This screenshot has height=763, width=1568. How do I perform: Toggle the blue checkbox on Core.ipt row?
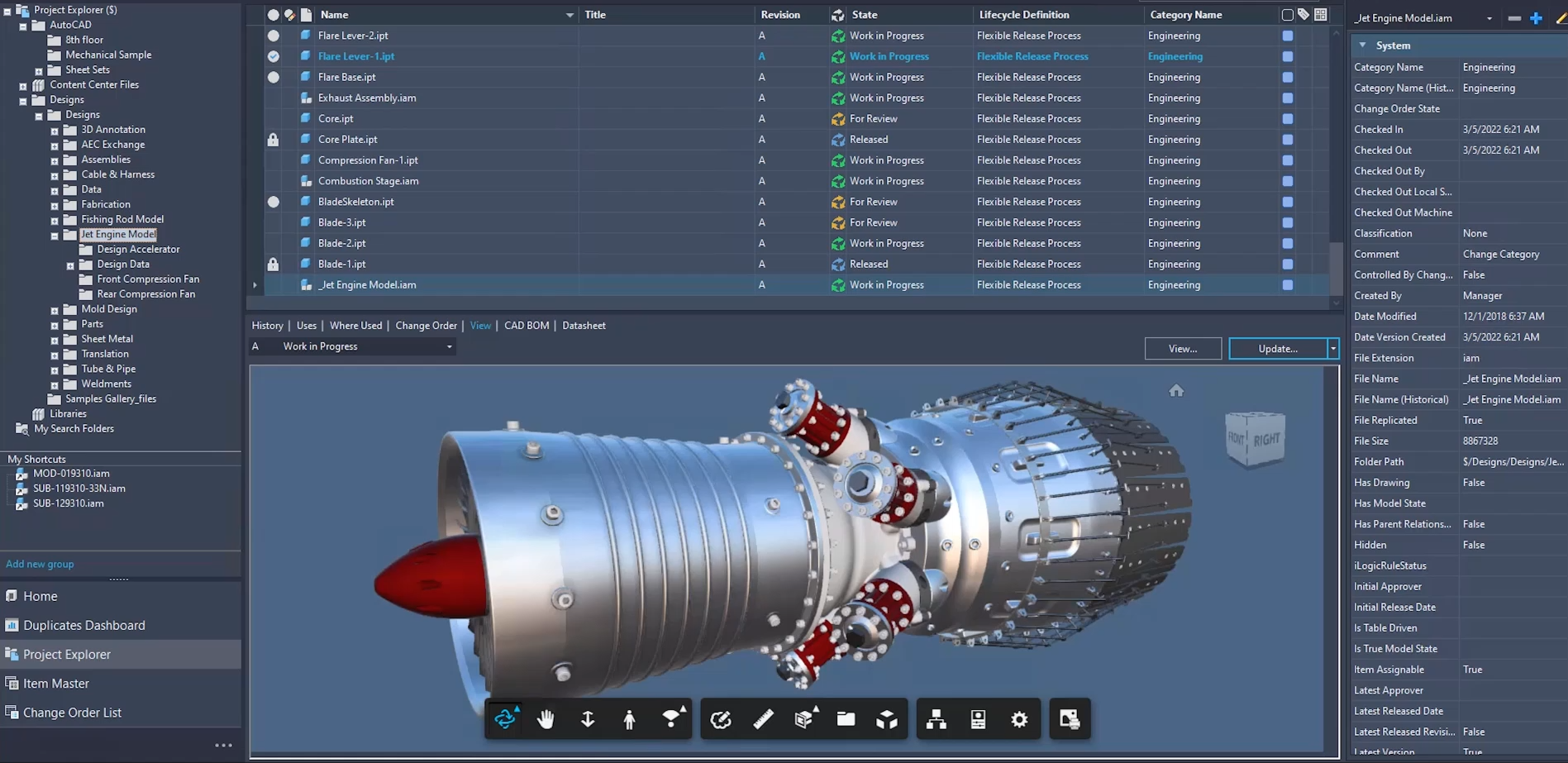click(1287, 119)
